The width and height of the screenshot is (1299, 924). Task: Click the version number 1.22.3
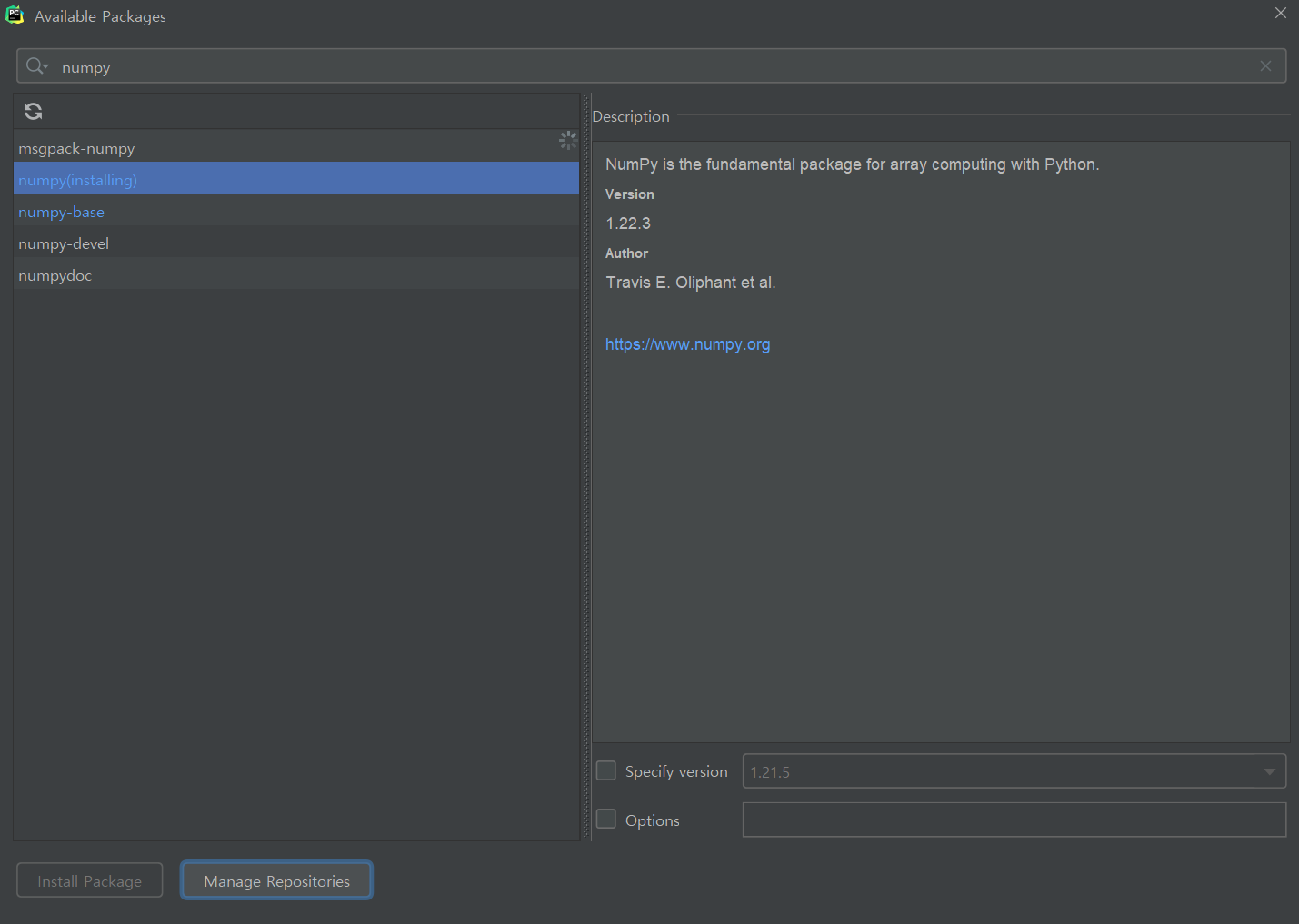point(628,224)
